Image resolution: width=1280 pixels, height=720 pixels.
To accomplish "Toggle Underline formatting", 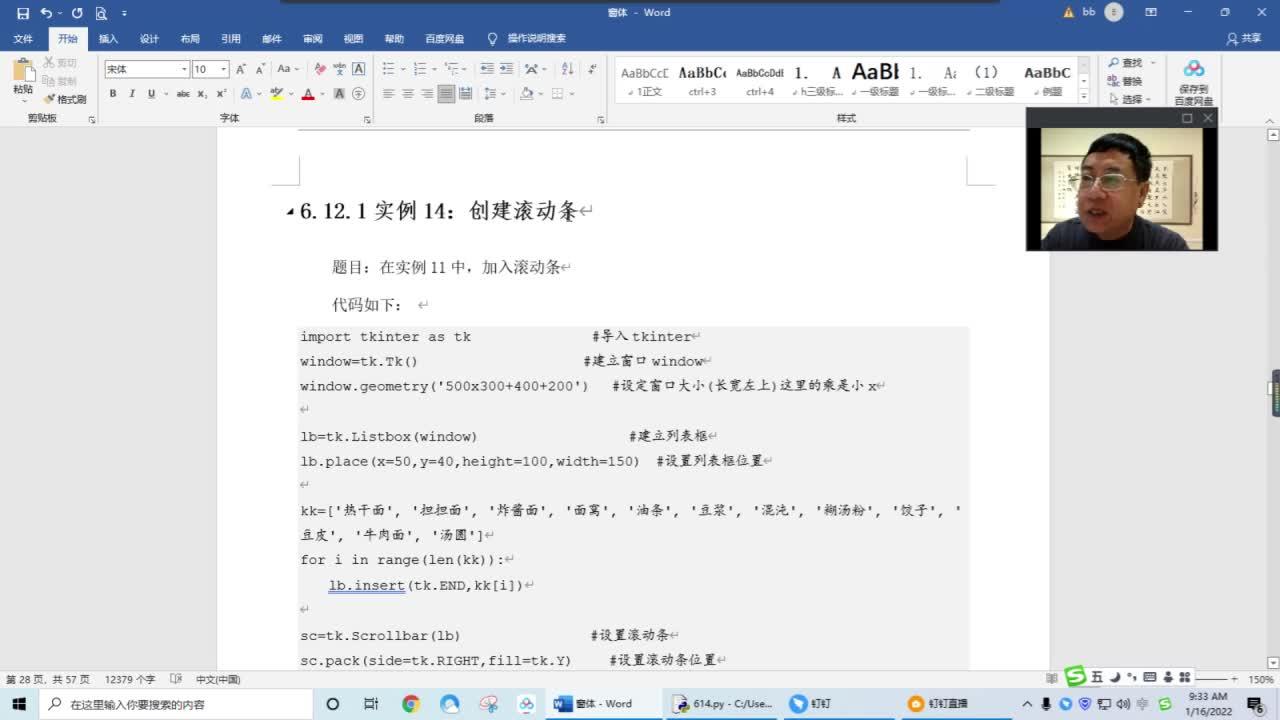I will click(x=151, y=94).
